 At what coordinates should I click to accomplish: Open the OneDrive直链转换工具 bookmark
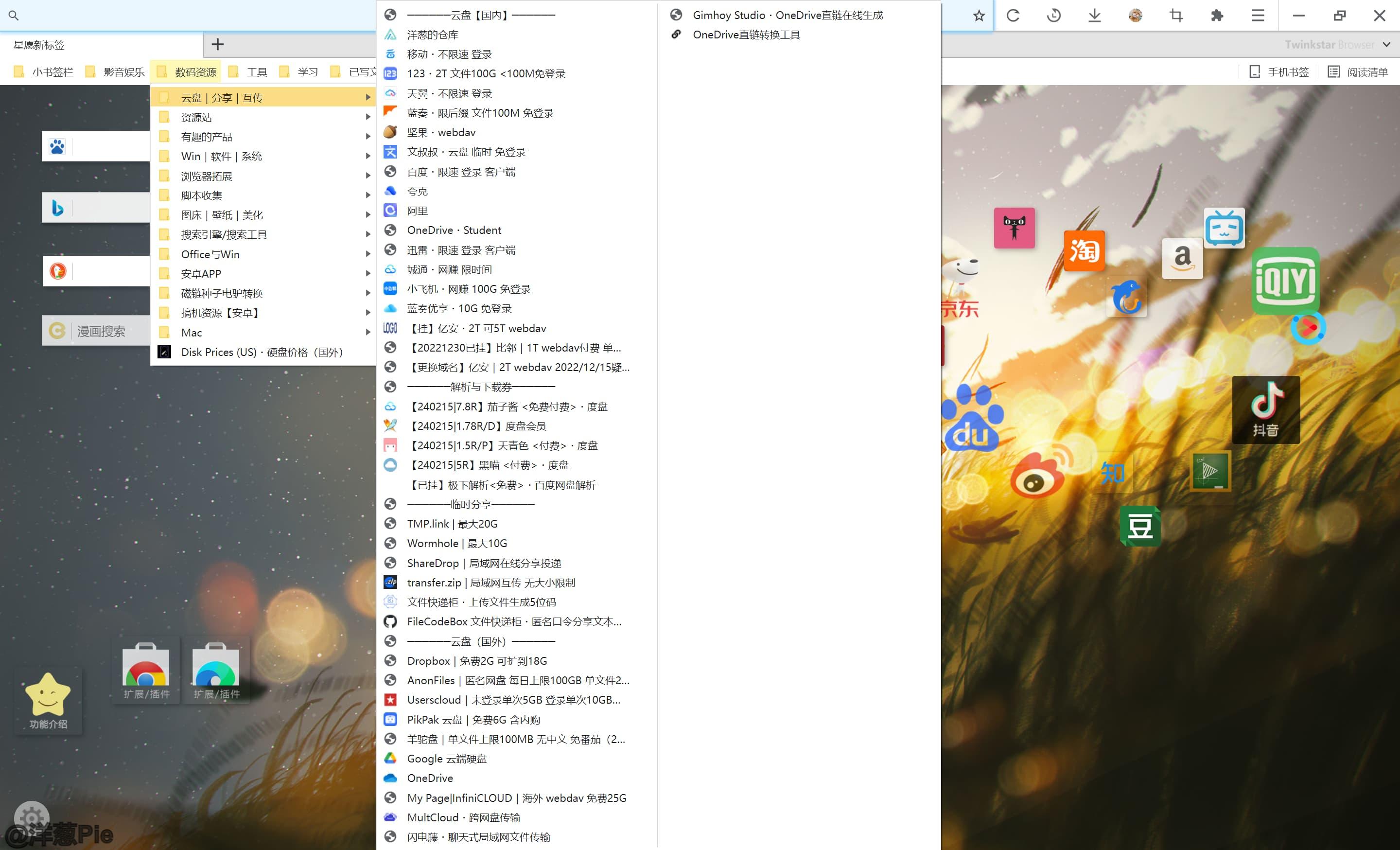[746, 35]
